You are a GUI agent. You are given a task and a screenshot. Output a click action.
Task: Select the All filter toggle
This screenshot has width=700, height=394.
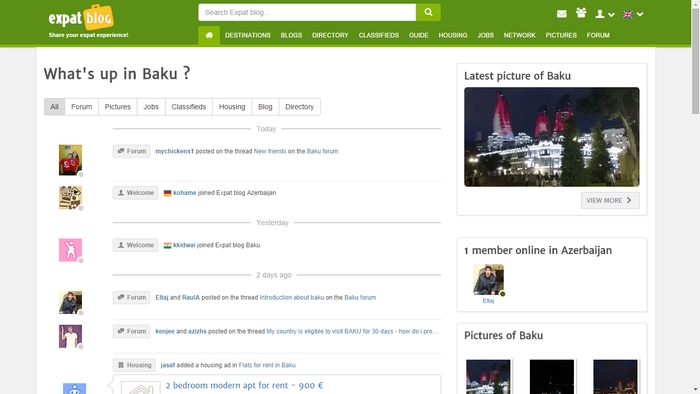tap(54, 107)
